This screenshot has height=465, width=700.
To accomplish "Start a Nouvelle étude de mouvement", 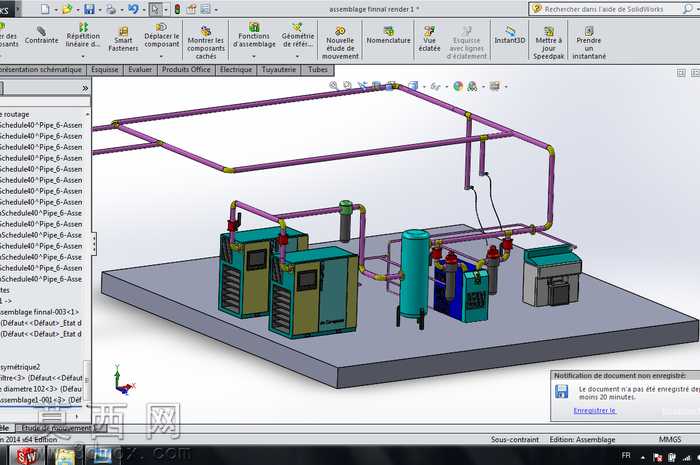I will click(340, 43).
